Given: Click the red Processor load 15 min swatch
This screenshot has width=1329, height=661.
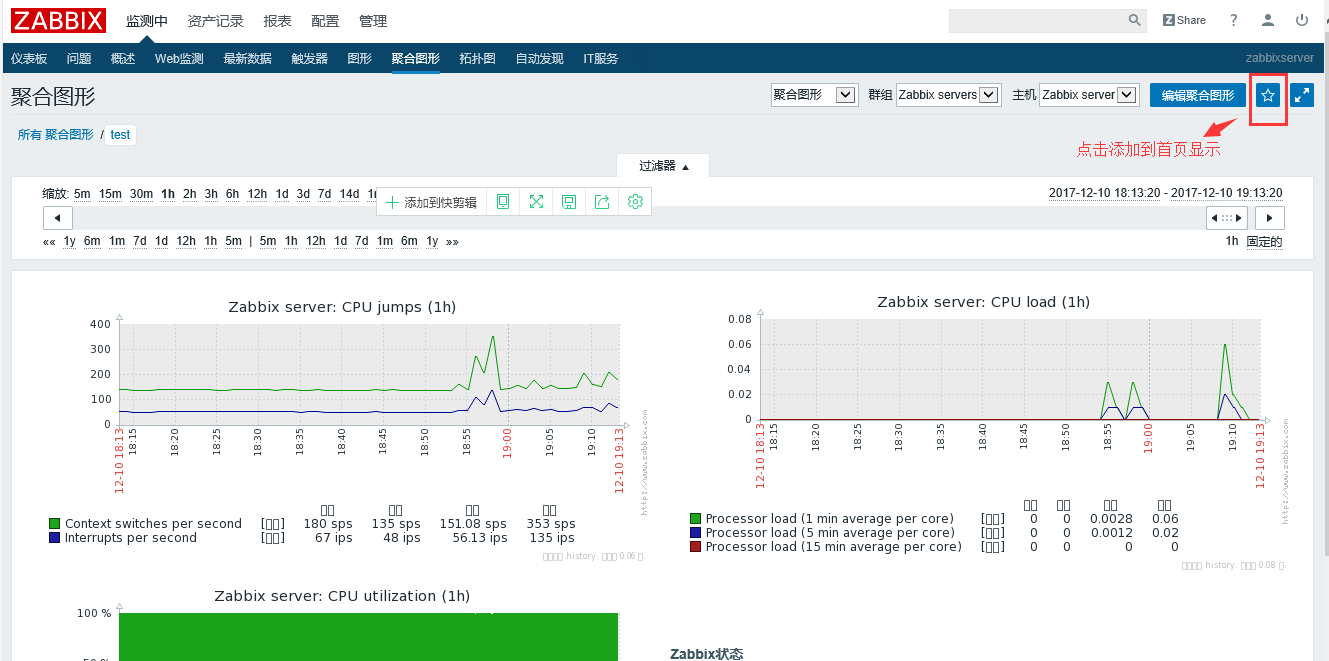Looking at the screenshot, I should pyautogui.click(x=695, y=547).
